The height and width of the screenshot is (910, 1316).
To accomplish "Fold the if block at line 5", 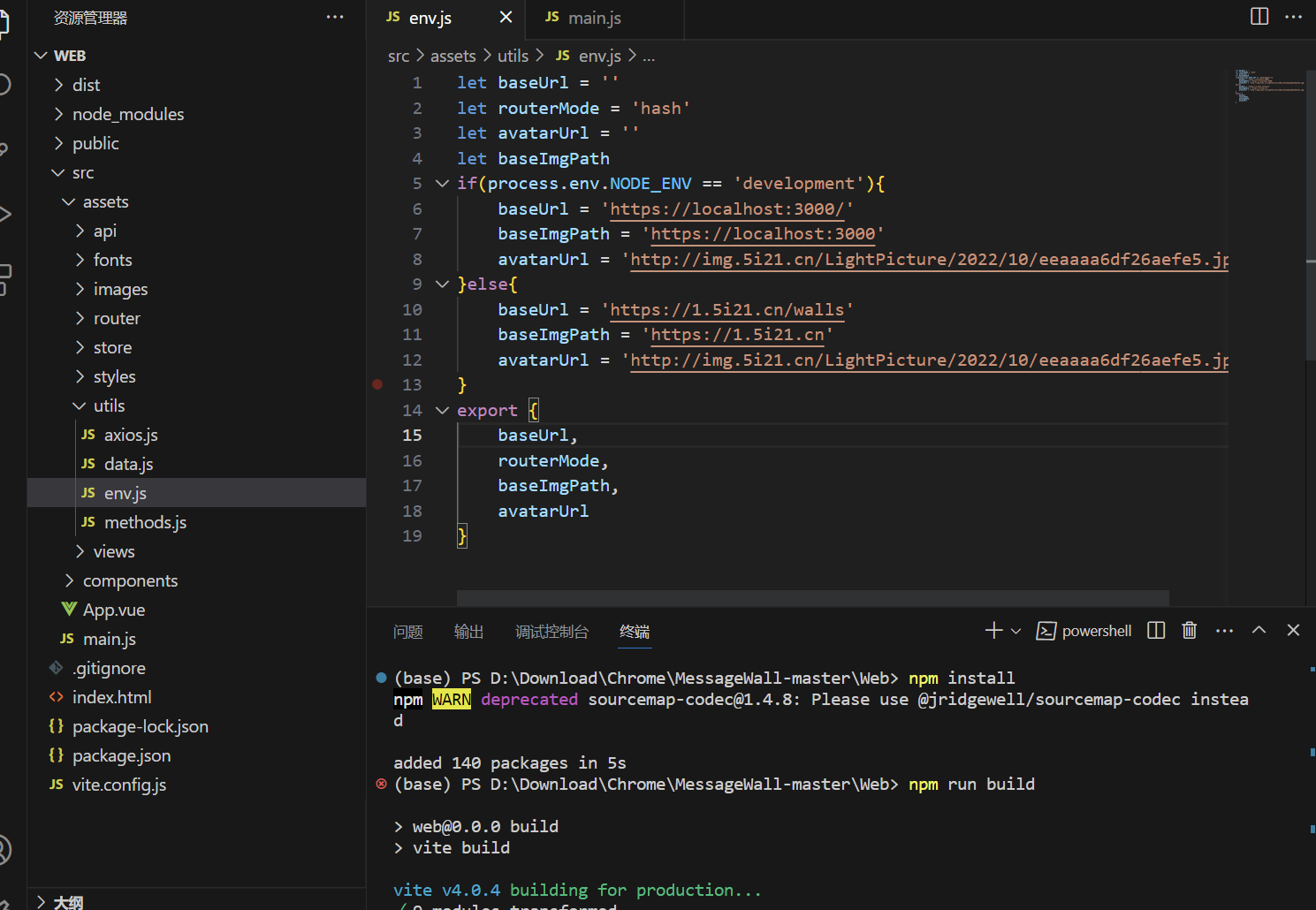I will point(442,184).
